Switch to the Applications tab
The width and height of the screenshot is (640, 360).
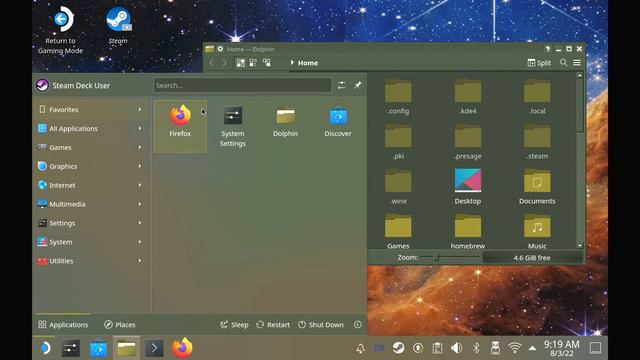63,324
